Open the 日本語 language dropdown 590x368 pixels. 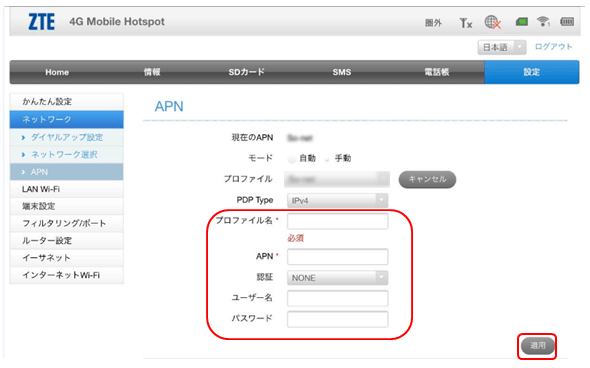pyautogui.click(x=502, y=47)
